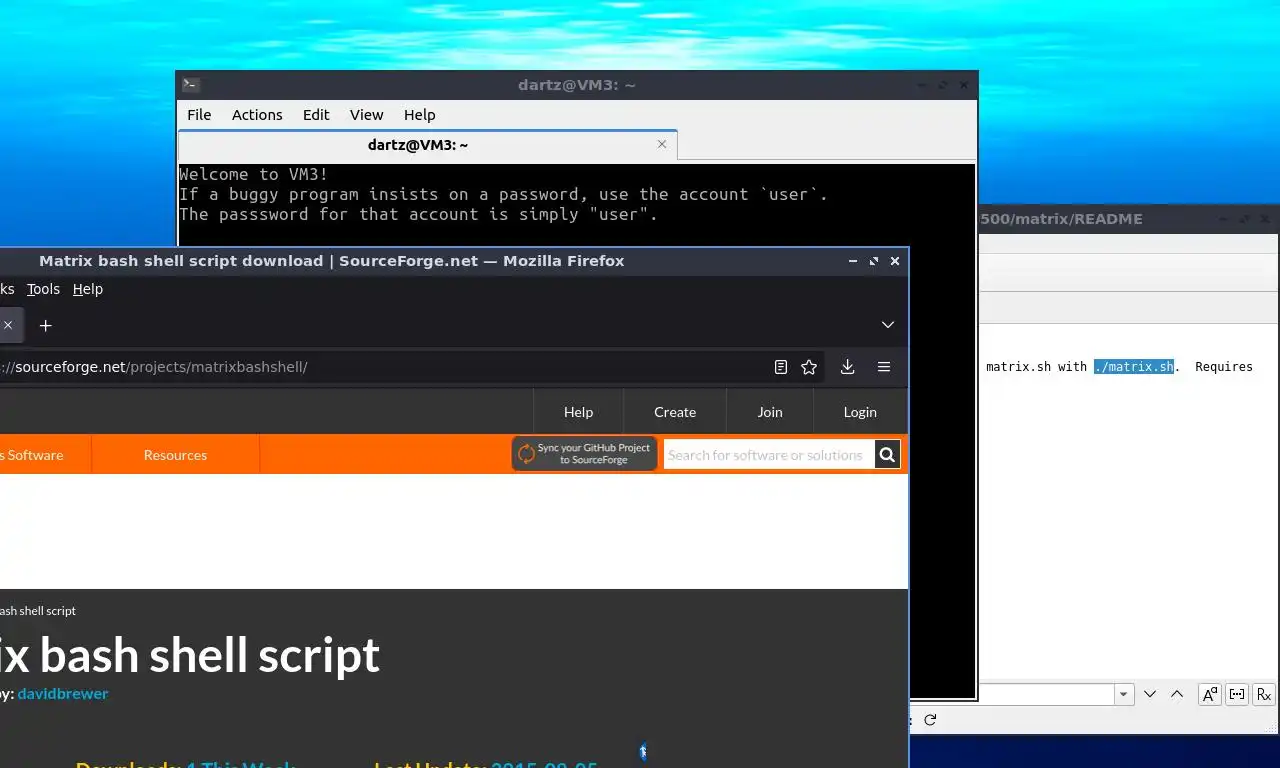Image resolution: width=1280 pixels, height=768 pixels.
Task: Open the Firefox hamburger application menu
Action: click(884, 367)
